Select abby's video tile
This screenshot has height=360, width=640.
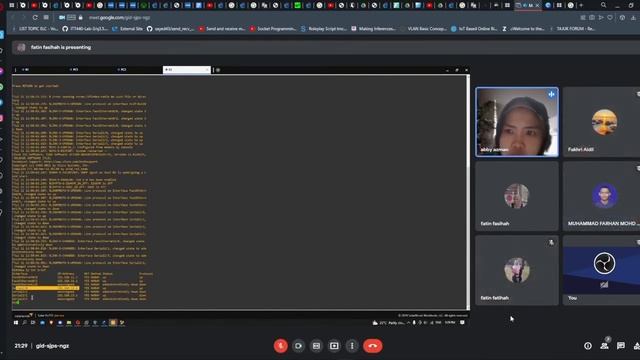click(x=517, y=122)
